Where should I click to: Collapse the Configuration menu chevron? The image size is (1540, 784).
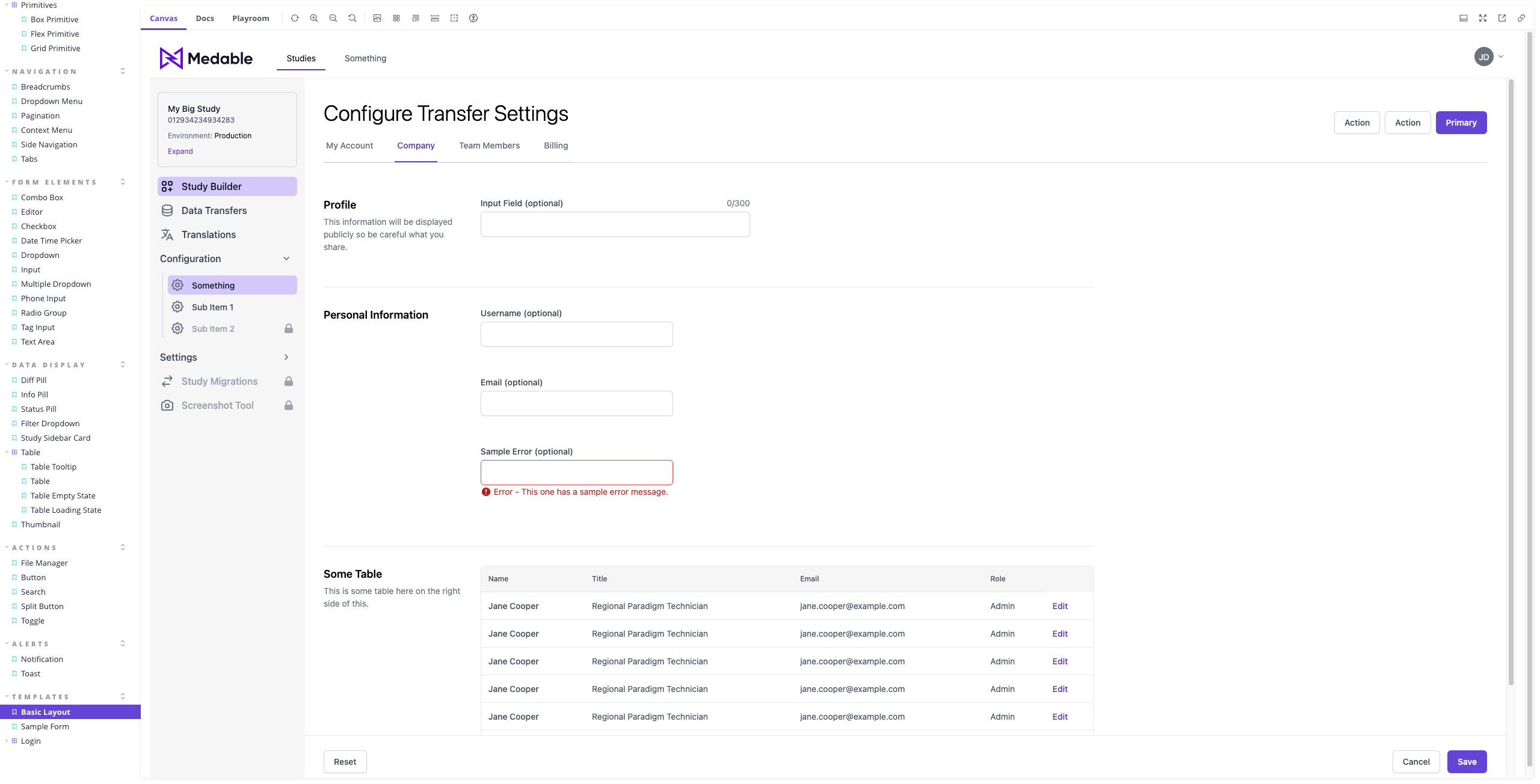coord(286,259)
